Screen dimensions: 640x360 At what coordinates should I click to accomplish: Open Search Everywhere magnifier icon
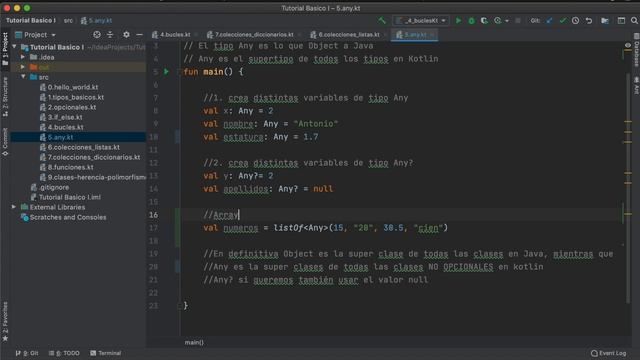pyautogui.click(x=634, y=20)
